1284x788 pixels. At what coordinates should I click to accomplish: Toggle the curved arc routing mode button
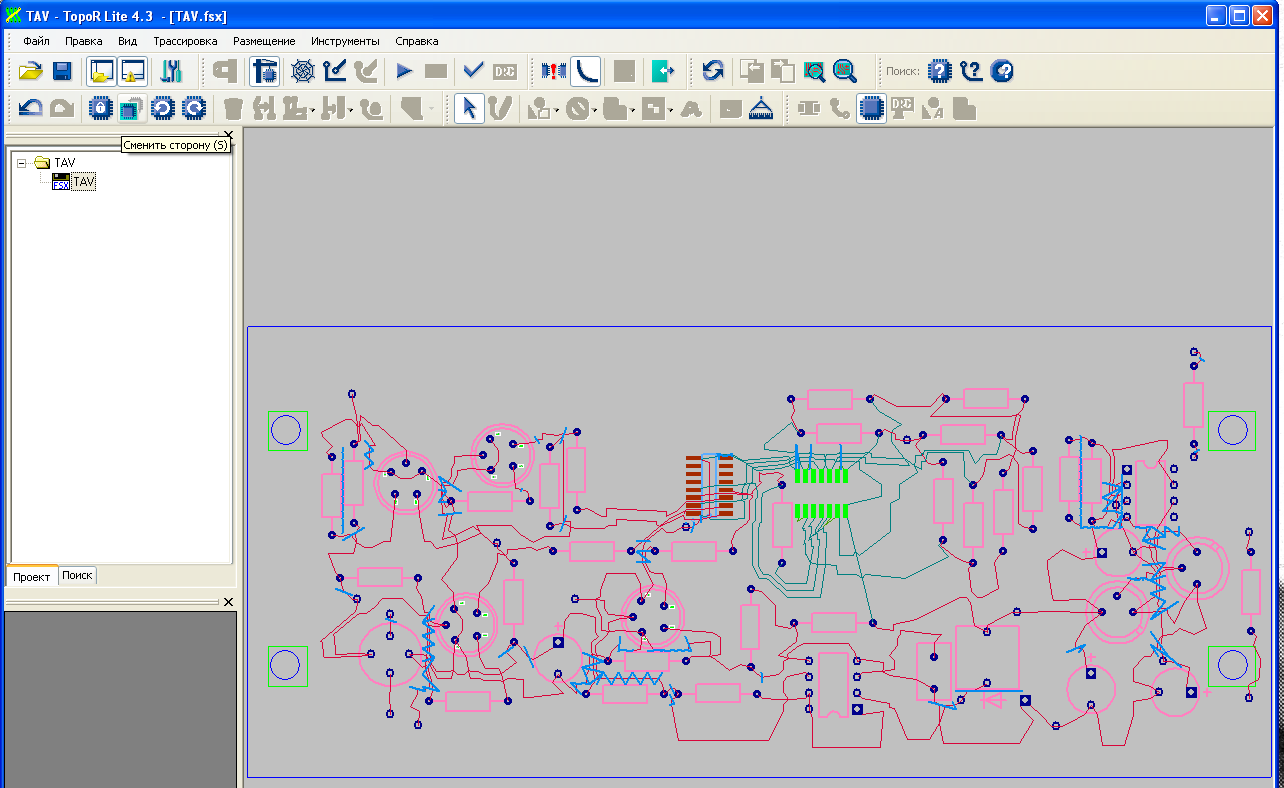coord(586,71)
